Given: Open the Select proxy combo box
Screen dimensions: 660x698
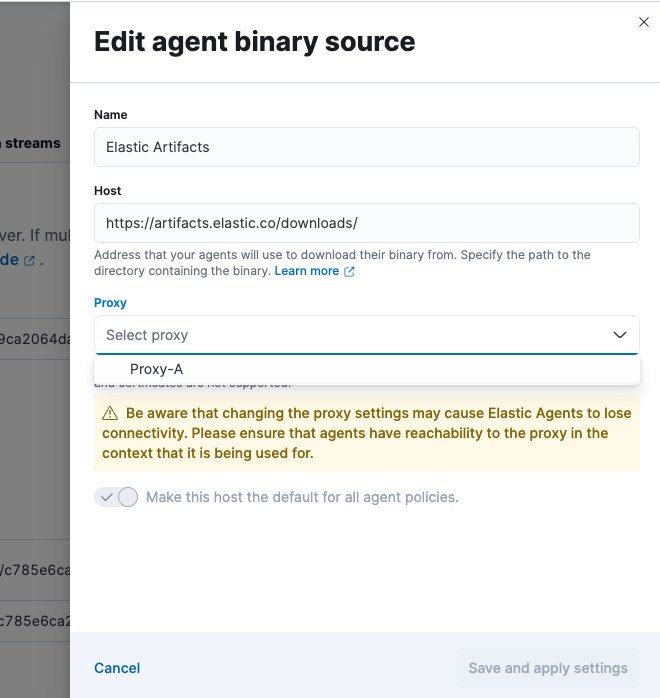Looking at the screenshot, I should (x=350, y=335).
